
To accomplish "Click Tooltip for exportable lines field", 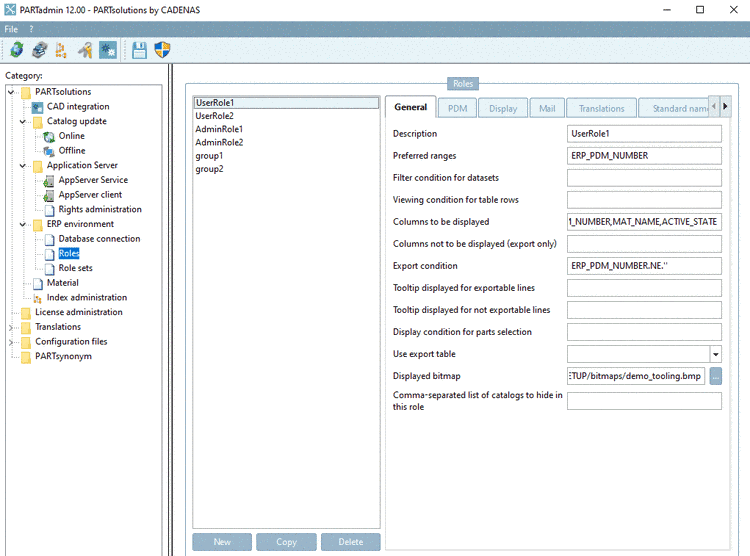I will point(644,288).
